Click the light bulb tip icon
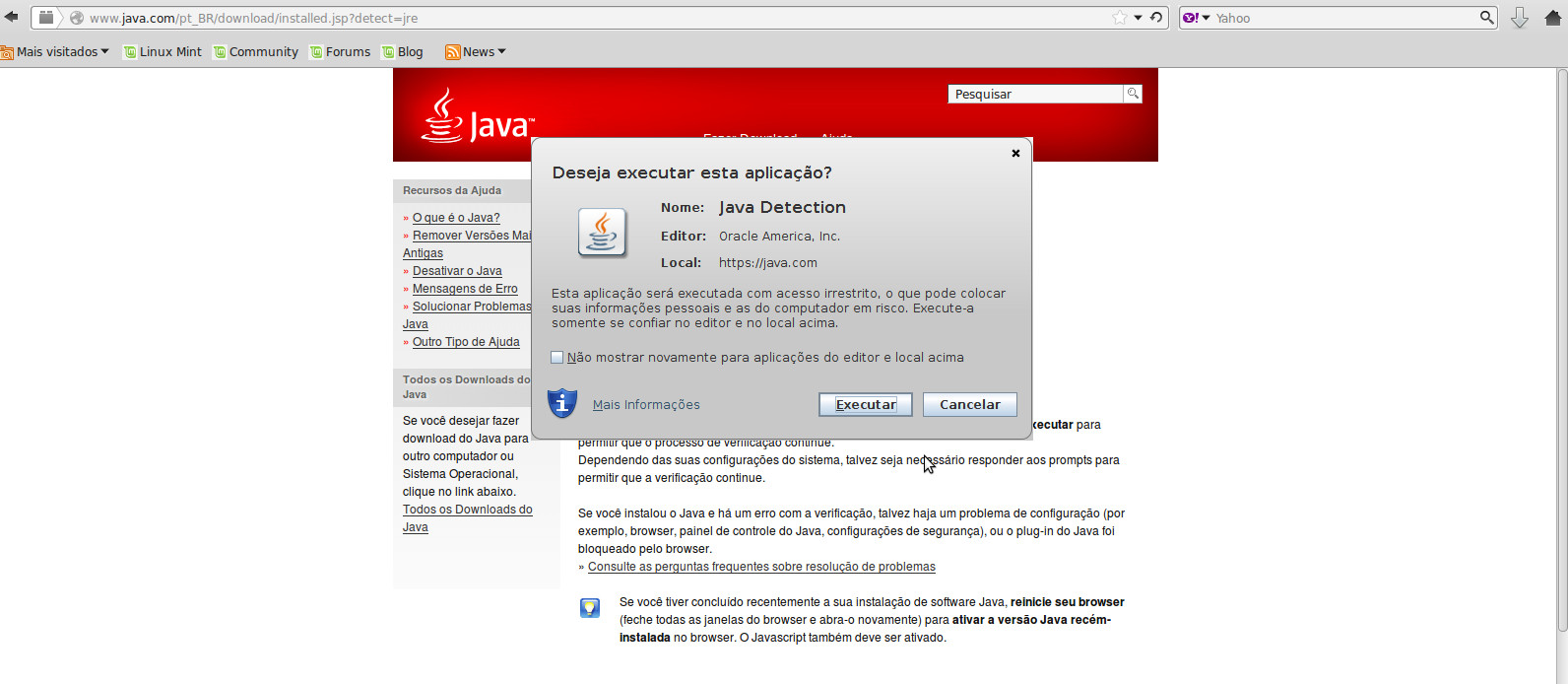This screenshot has height=684, width=1568. pos(590,608)
